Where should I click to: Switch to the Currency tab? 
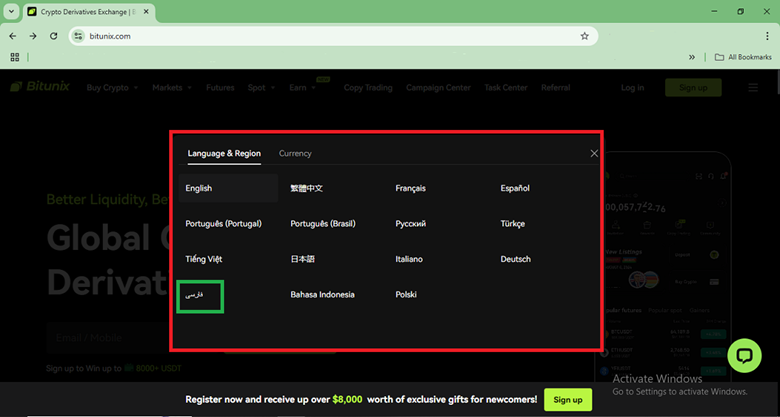295,154
